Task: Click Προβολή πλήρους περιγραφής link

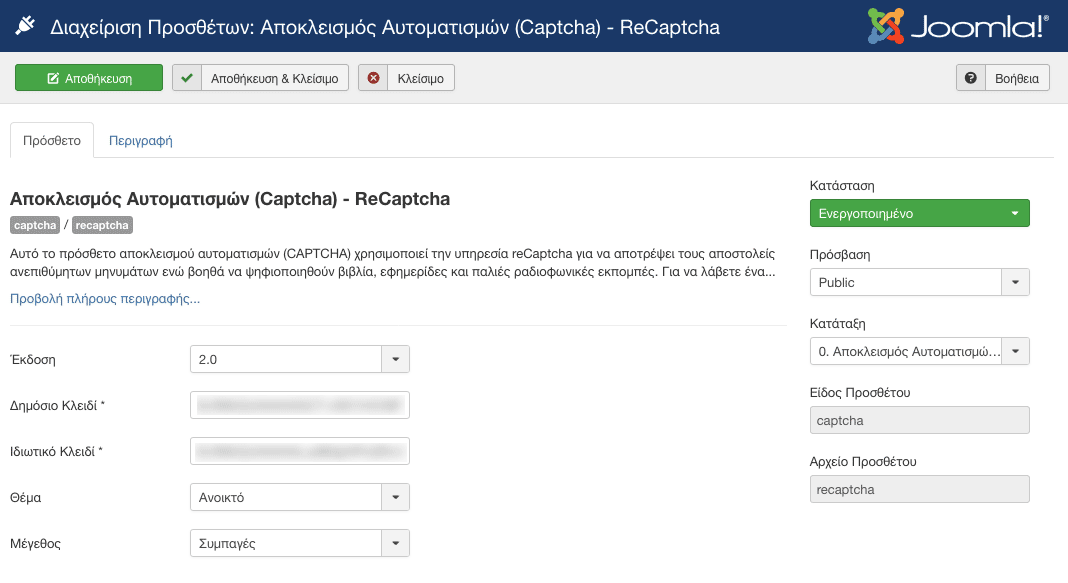Action: coord(105,298)
